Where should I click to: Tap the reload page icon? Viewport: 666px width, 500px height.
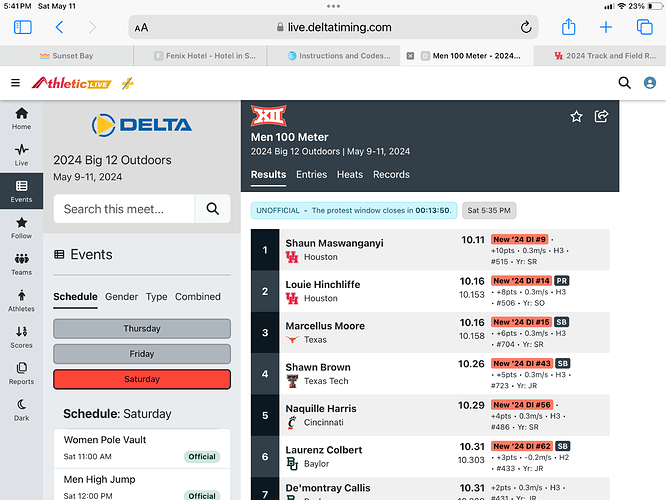(x=526, y=27)
